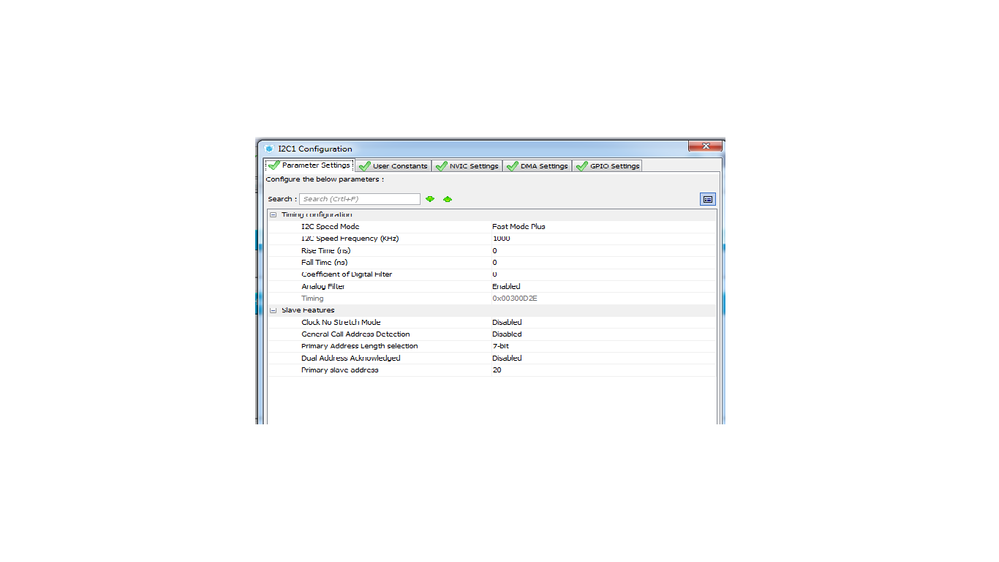Toggle the parameter description view icon

click(707, 199)
